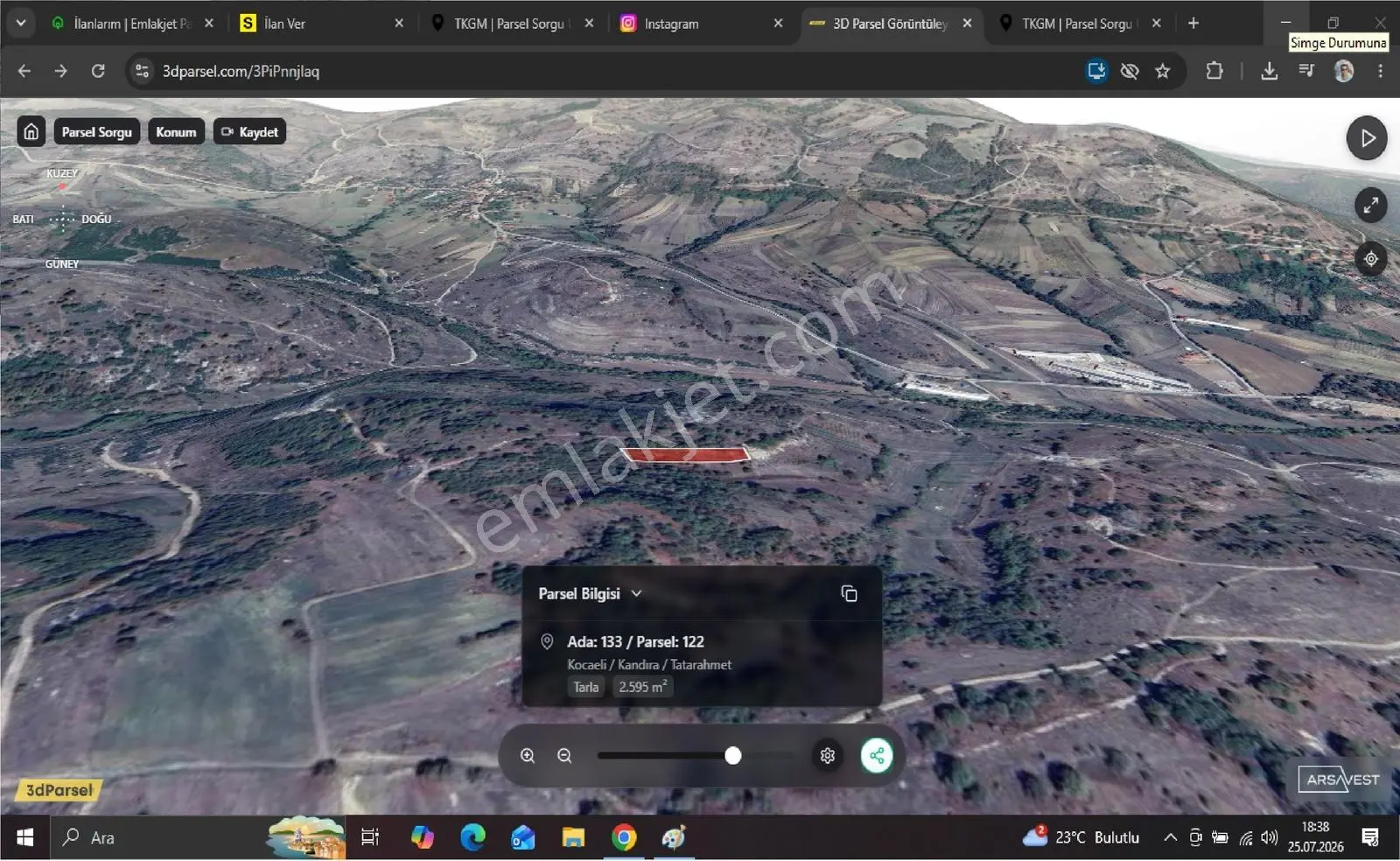Bookmark this page with the star icon
The height and width of the screenshot is (861, 1400).
[1162, 71]
